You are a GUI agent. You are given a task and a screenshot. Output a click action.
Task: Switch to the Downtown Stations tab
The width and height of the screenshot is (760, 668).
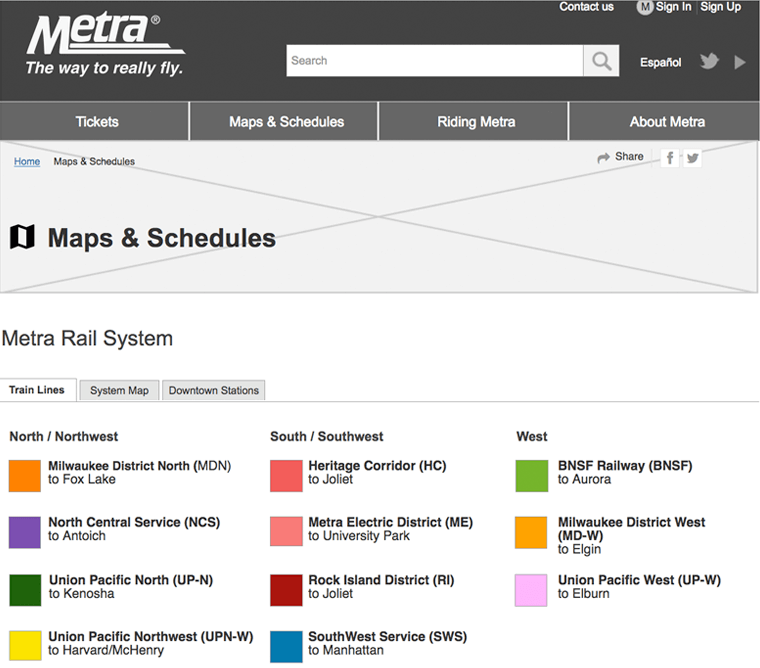pyautogui.click(x=214, y=391)
